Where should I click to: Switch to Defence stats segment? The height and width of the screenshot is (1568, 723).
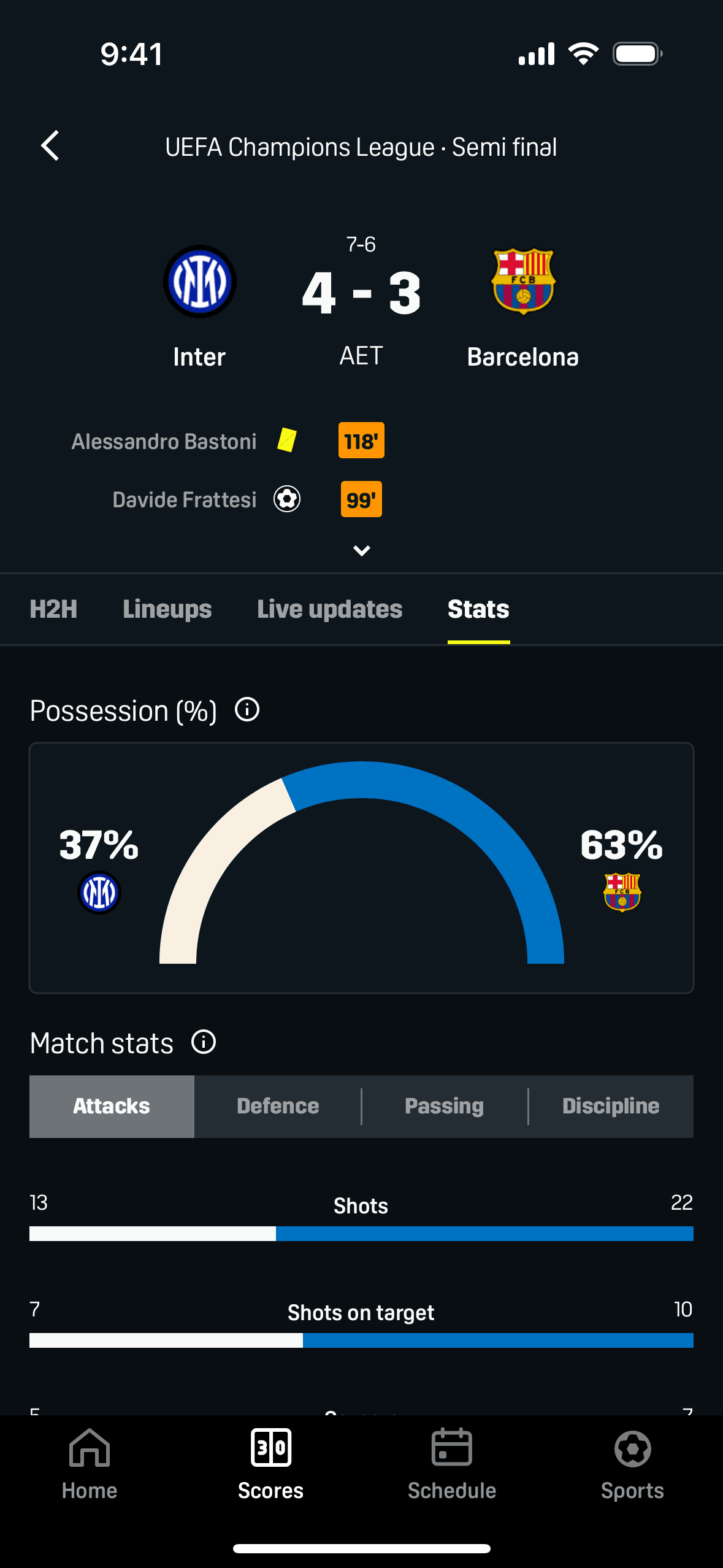(x=278, y=1106)
